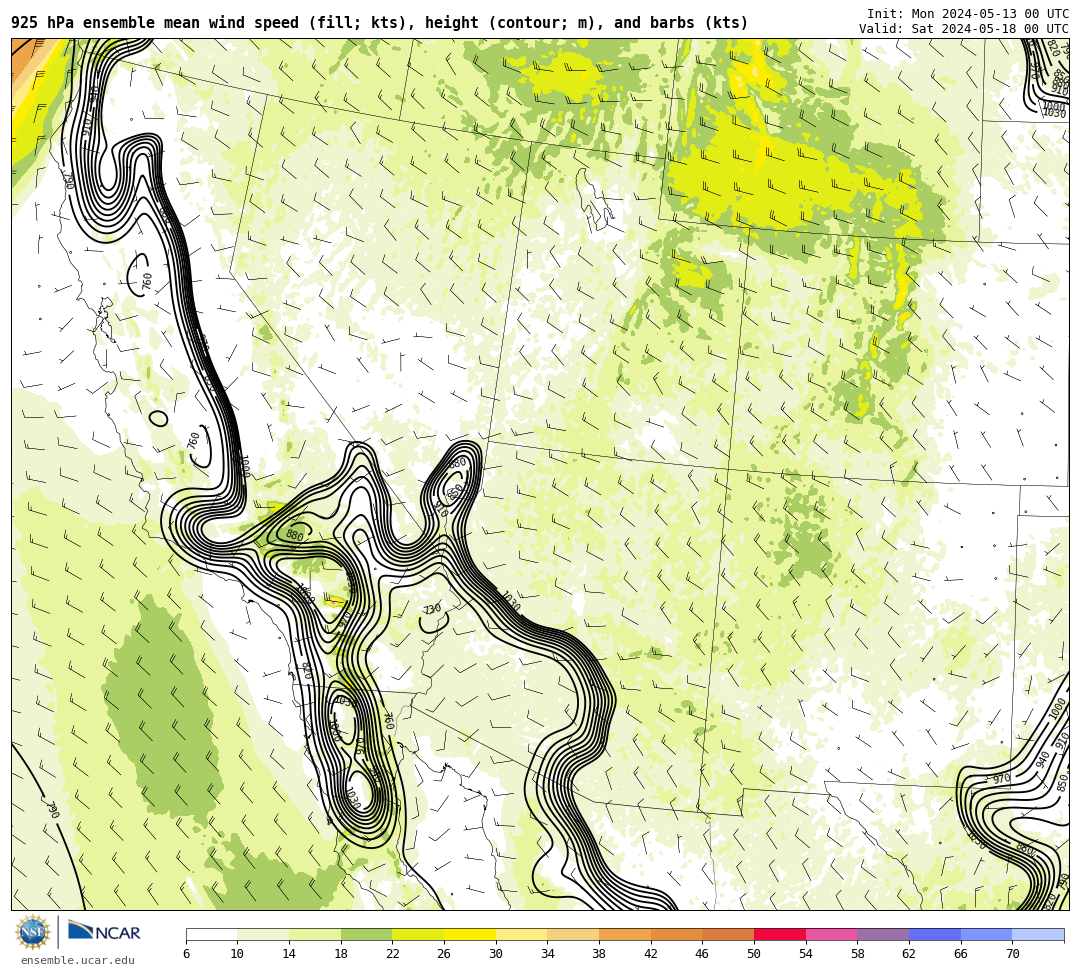This screenshot has height=973, width=1080.
Task: Pick the yellow-green 22–26 kts legend swatch
Action: point(418,934)
